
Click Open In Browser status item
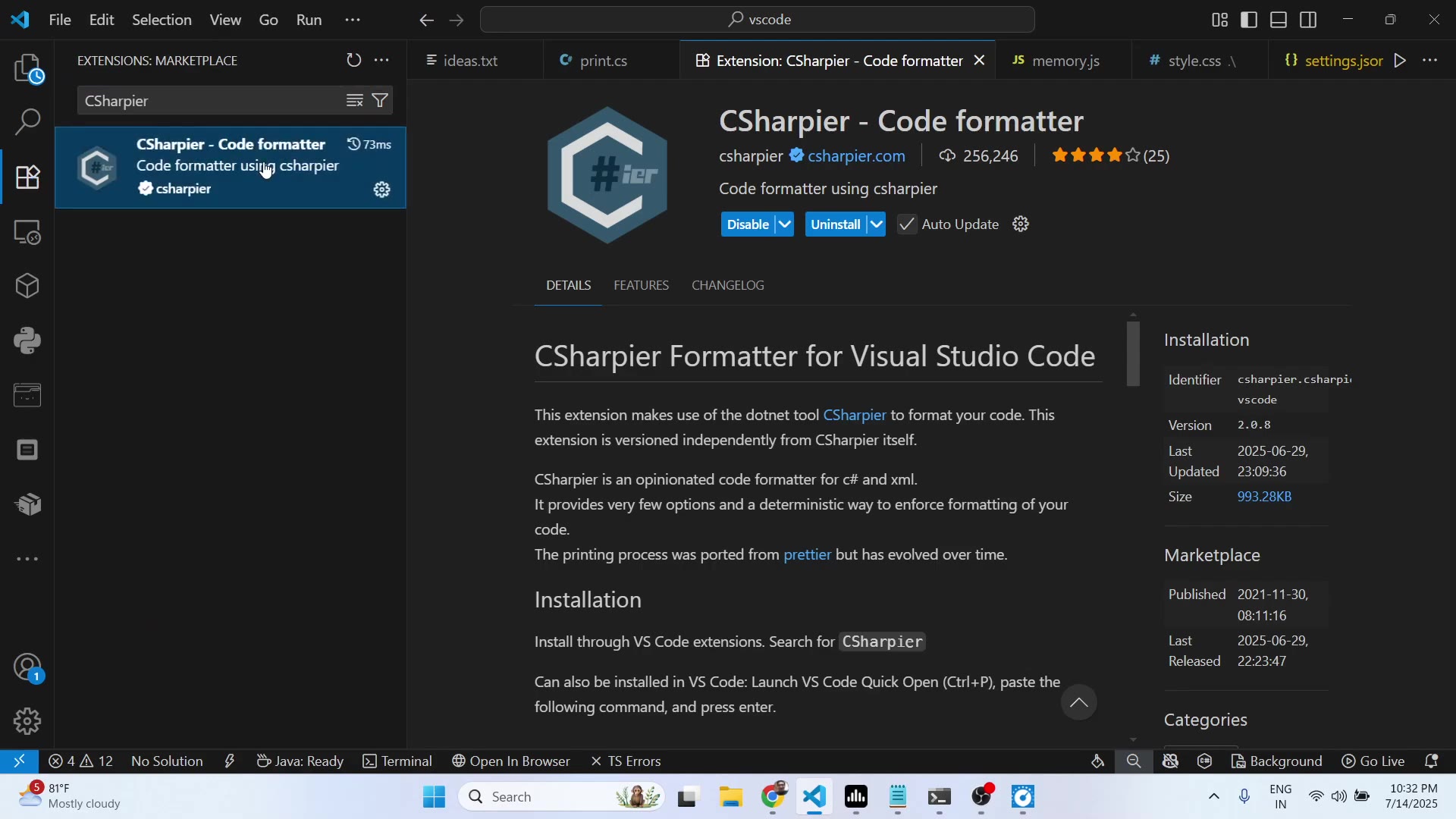[511, 762]
